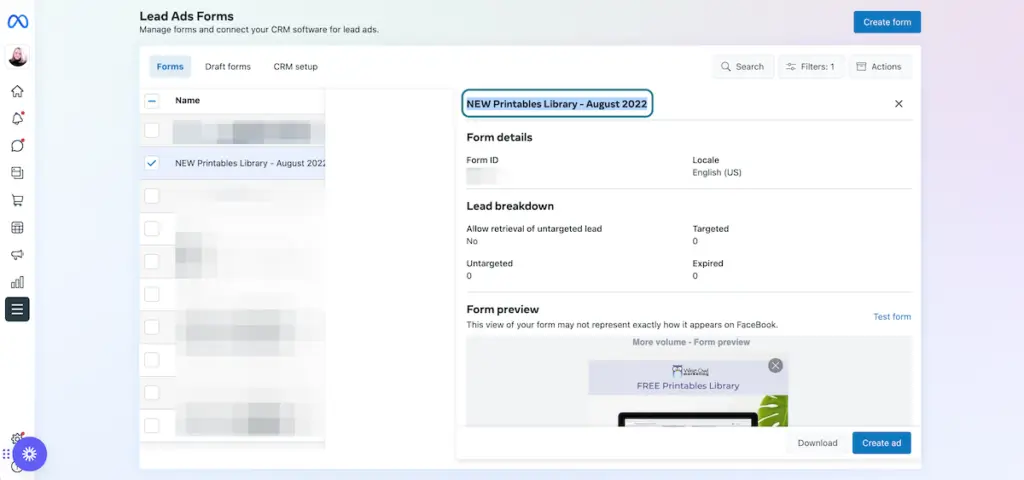The image size is (1024, 480).
Task: Click the Targeted label
Action: [x=711, y=229]
